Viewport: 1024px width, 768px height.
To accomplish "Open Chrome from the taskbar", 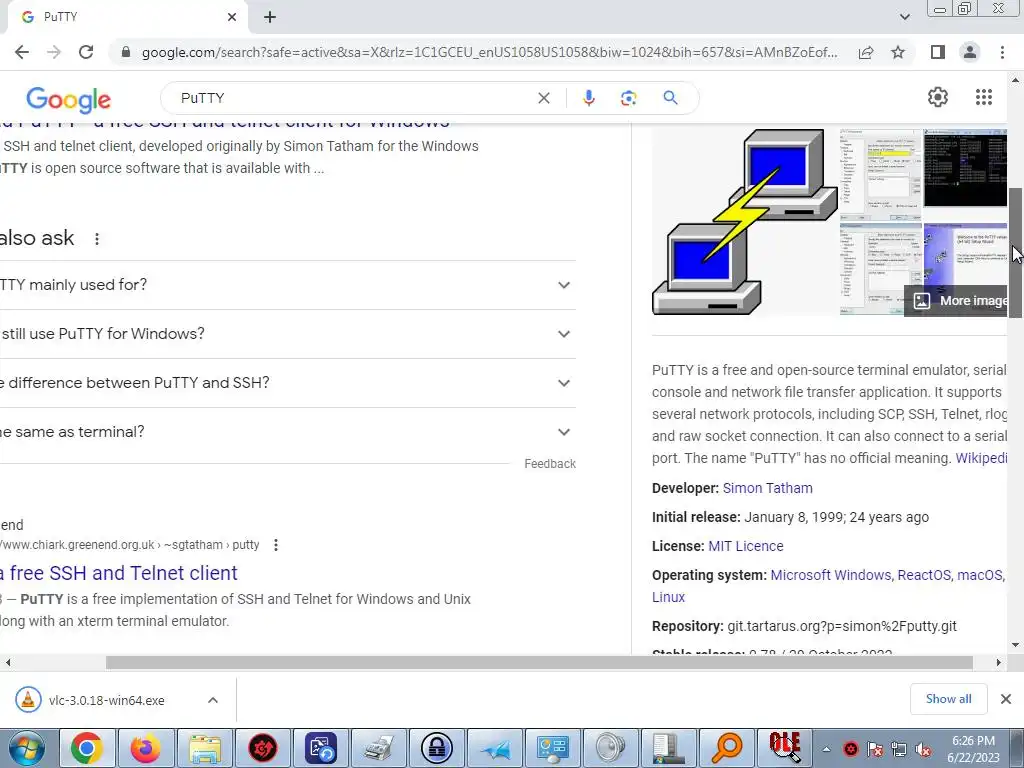I will click(87, 748).
